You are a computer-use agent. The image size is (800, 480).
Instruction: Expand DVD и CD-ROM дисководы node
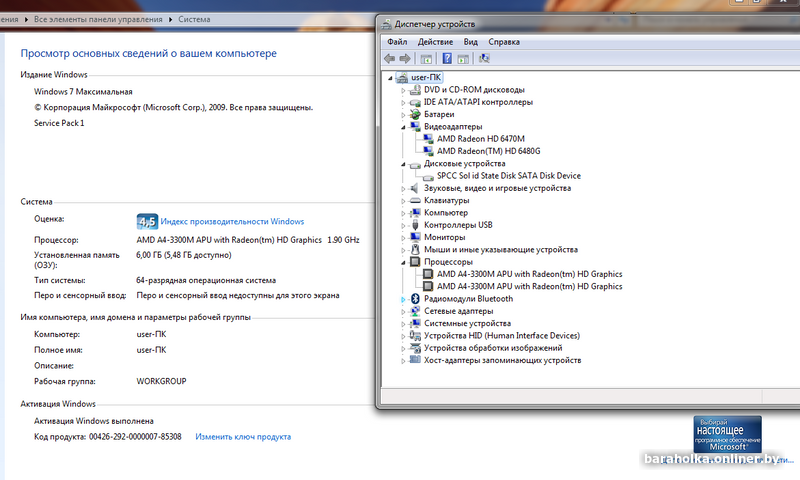tap(403, 90)
